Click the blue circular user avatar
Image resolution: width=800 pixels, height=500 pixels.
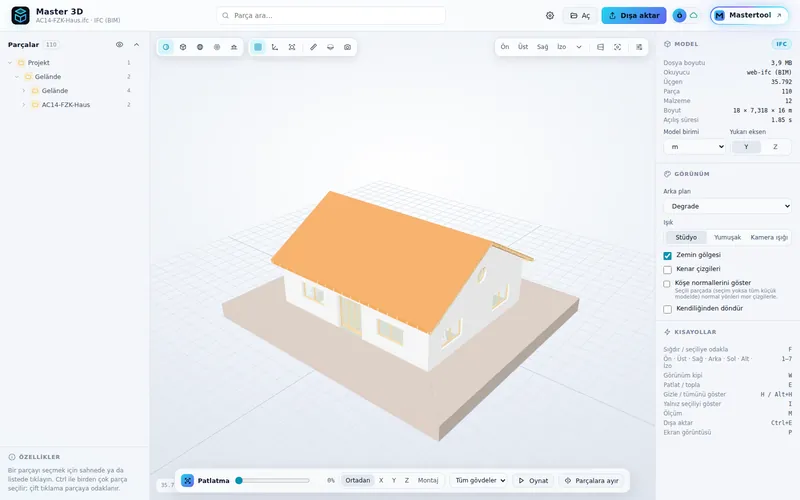click(x=679, y=15)
